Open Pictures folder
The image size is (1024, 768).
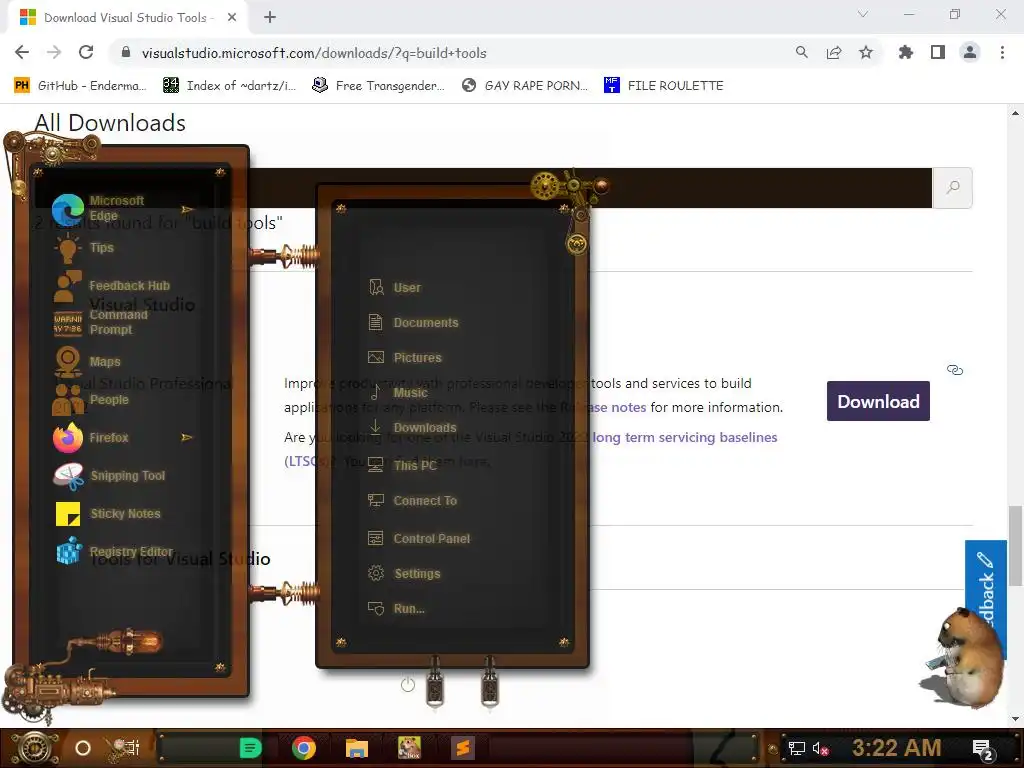coord(405,357)
